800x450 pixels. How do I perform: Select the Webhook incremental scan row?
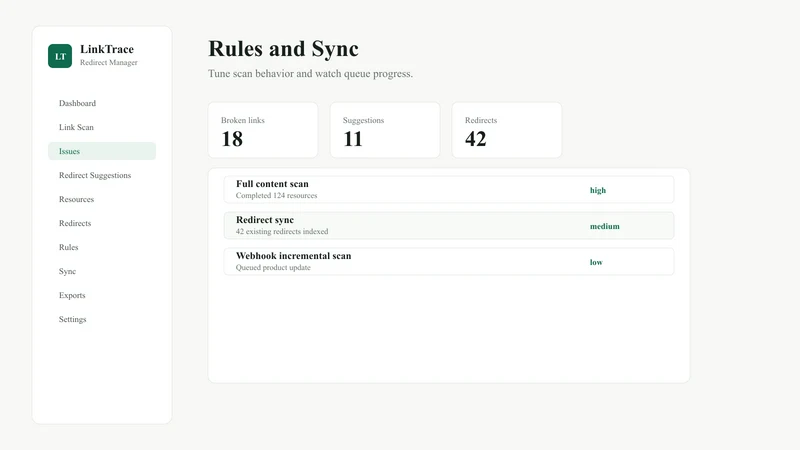click(449, 262)
